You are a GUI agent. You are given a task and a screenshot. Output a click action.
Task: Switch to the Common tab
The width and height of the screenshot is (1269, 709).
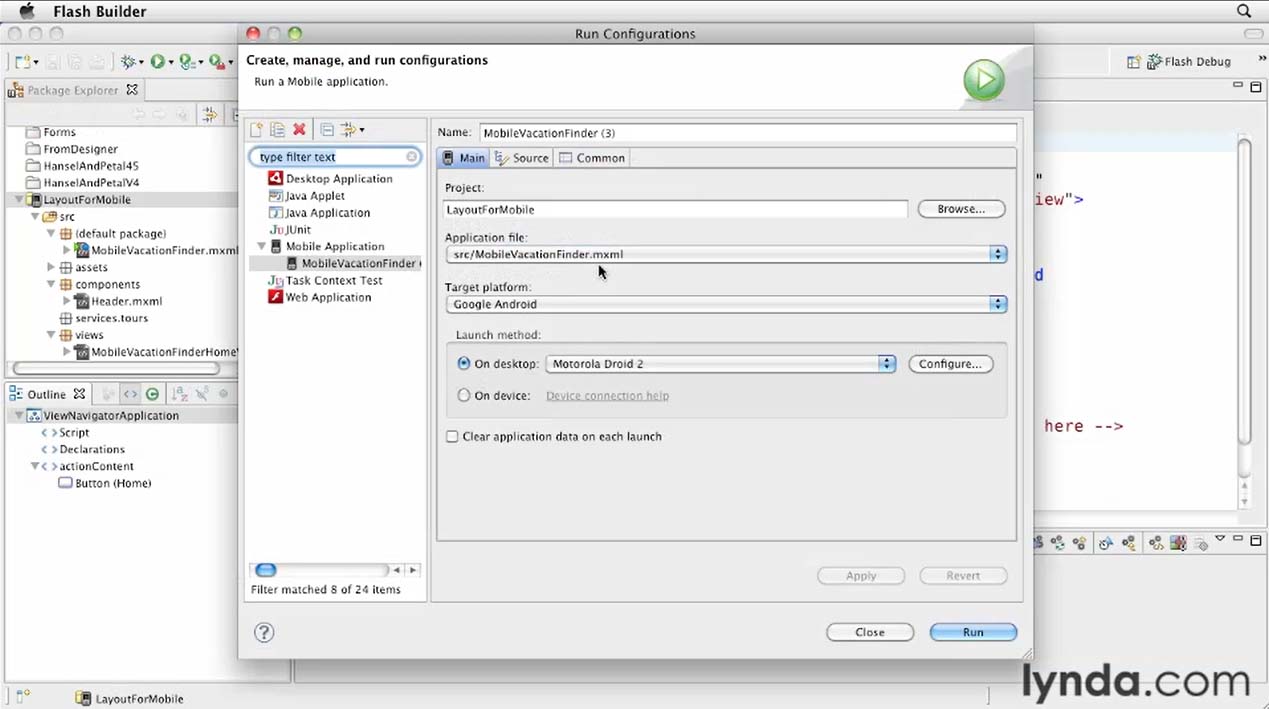click(591, 158)
